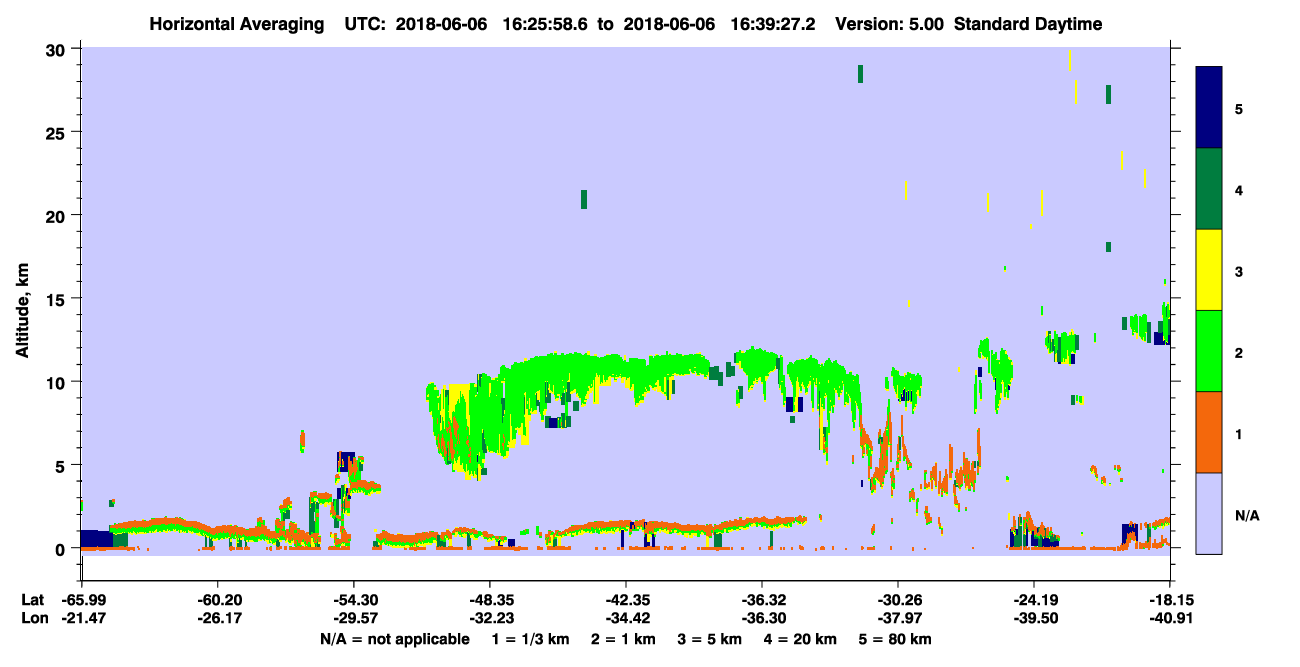
Task: Click the 'N/A = not applicable' legend text
Action: [394, 639]
